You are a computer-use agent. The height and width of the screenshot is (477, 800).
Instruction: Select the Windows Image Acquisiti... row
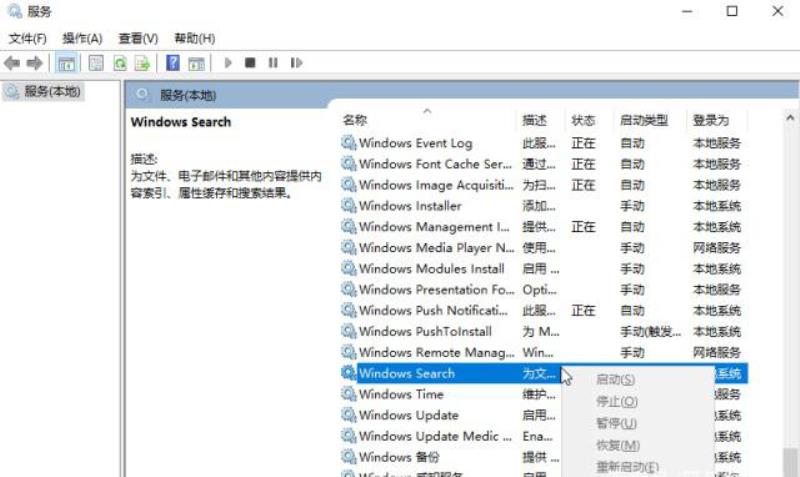click(x=543, y=185)
